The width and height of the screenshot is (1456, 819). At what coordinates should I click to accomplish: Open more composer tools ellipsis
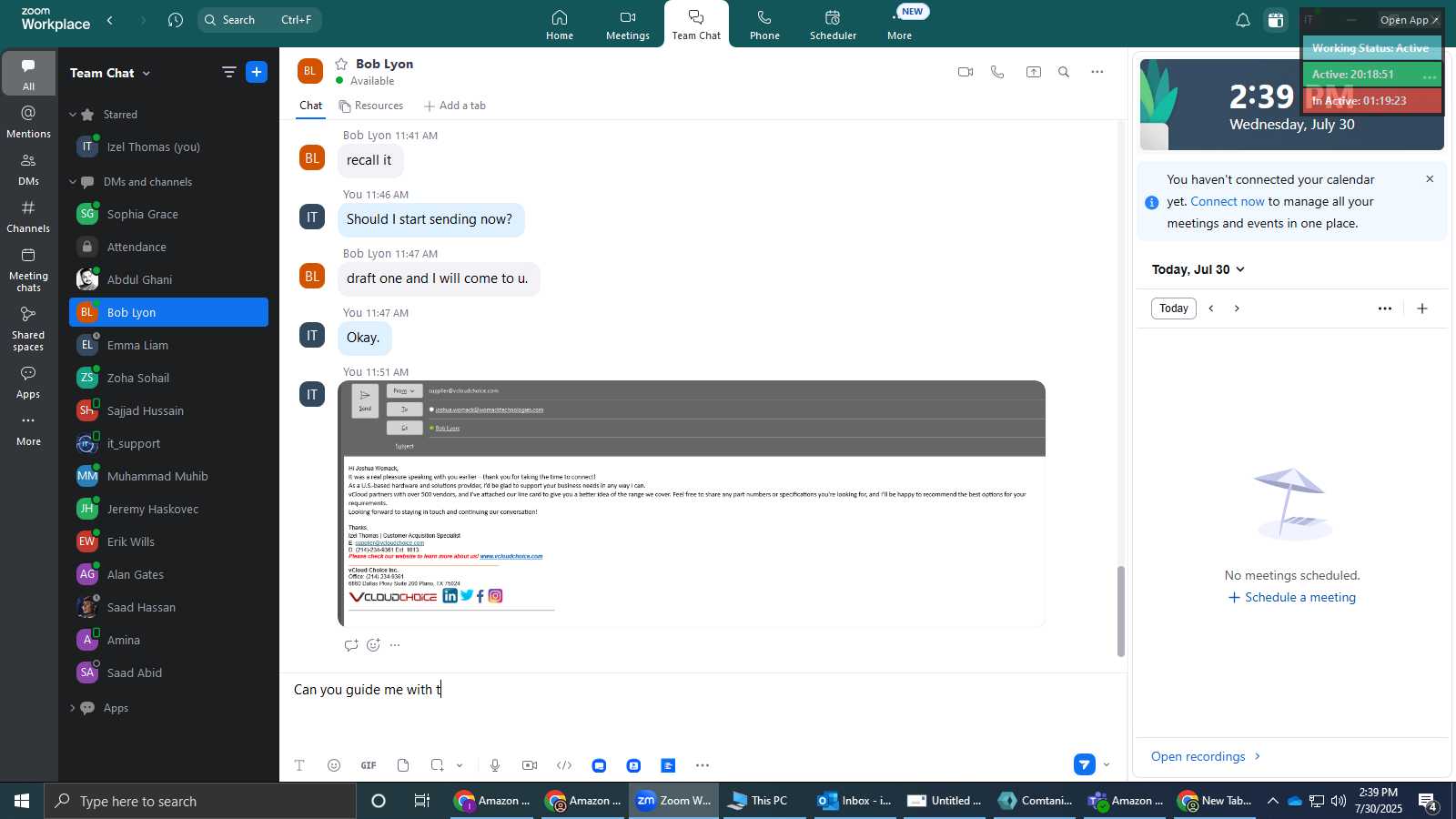703,765
